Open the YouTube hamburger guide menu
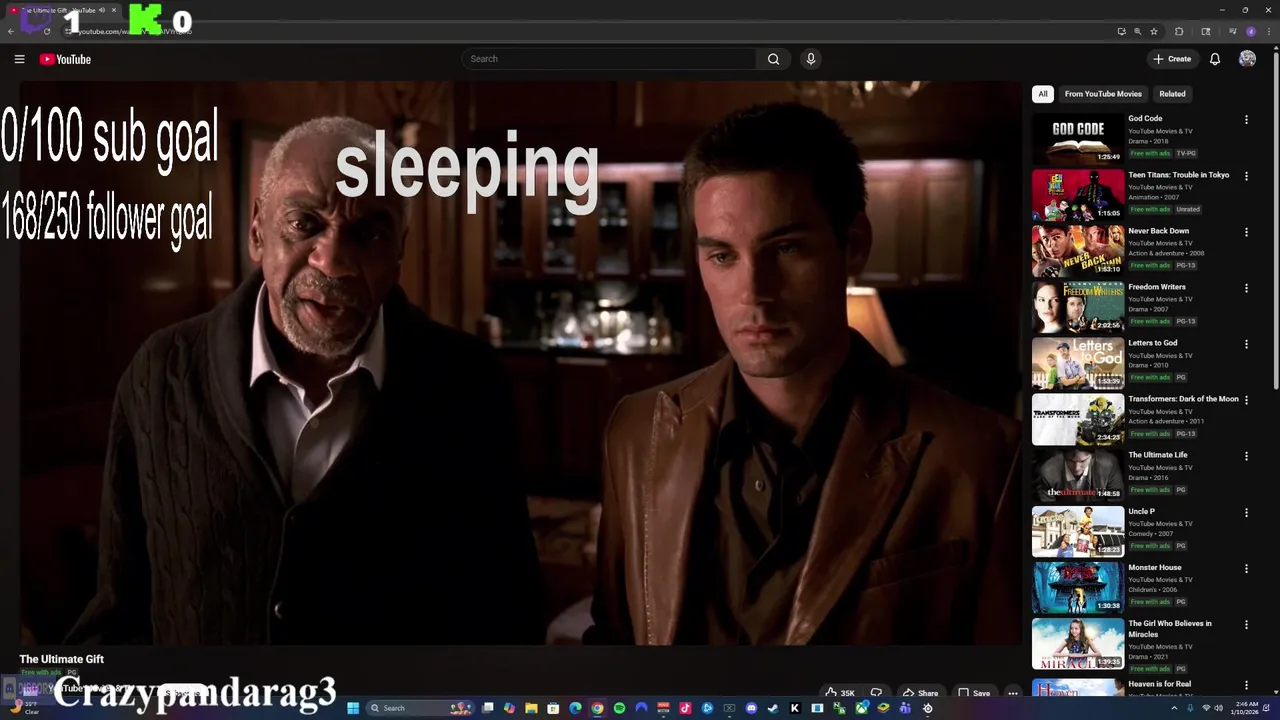 pyautogui.click(x=19, y=59)
